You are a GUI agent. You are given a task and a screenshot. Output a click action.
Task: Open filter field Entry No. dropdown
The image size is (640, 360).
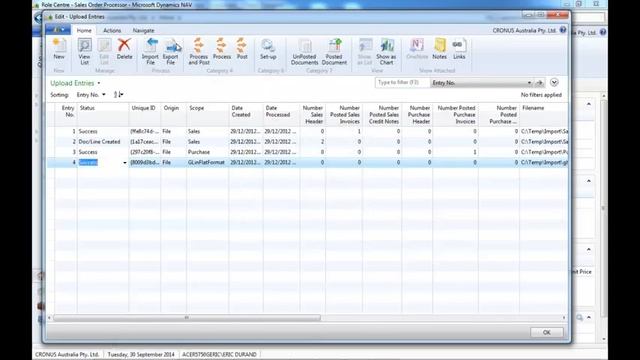(482, 82)
